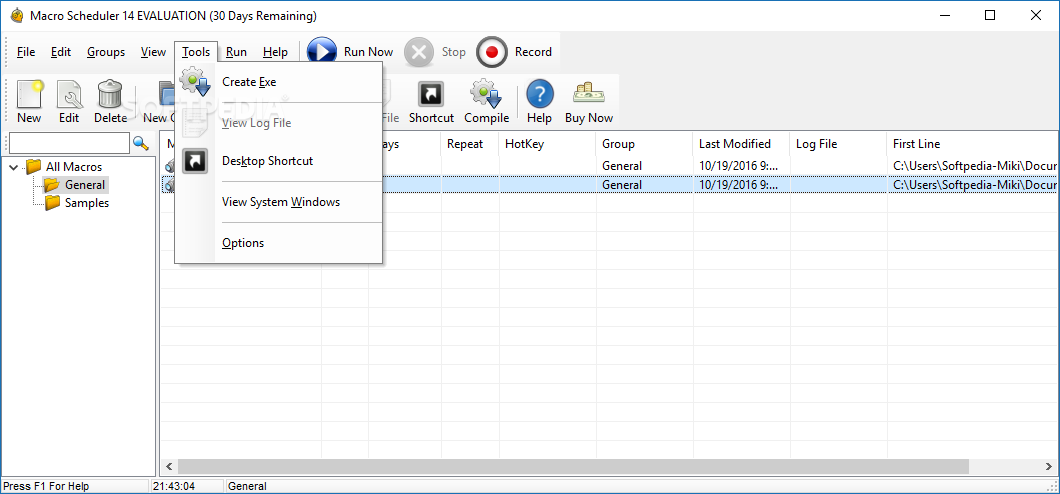Click the Compile toolbar icon
This screenshot has height=494, width=1060.
(x=486, y=95)
